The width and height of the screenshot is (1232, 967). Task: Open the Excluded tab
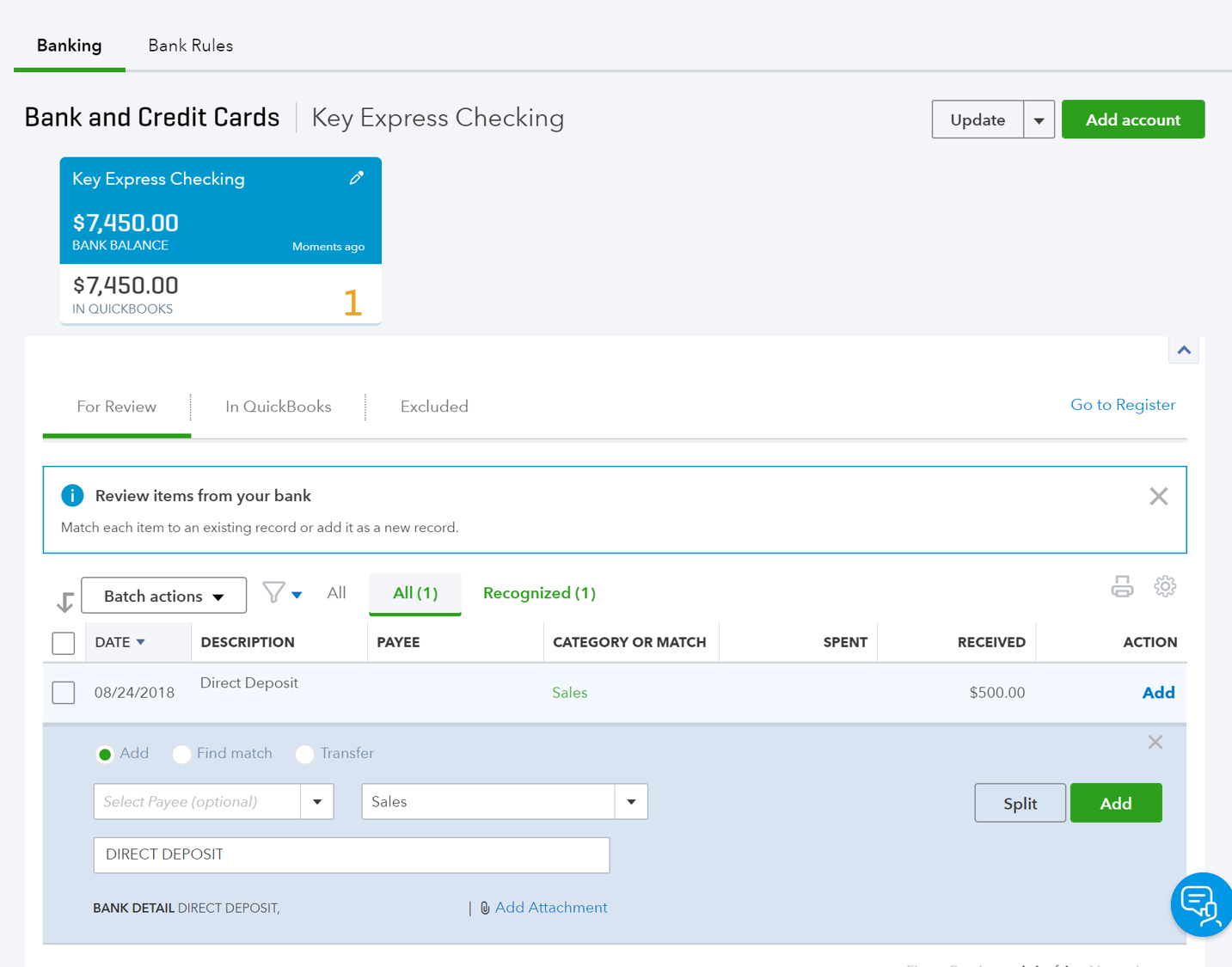pos(434,407)
